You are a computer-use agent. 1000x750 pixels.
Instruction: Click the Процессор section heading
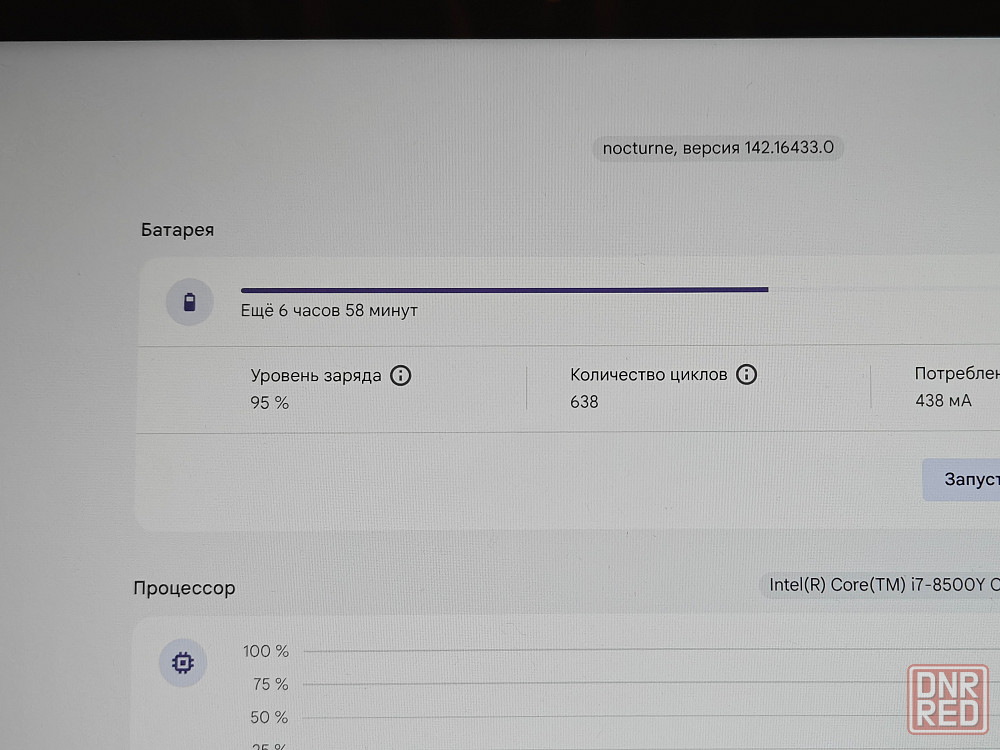pos(184,588)
